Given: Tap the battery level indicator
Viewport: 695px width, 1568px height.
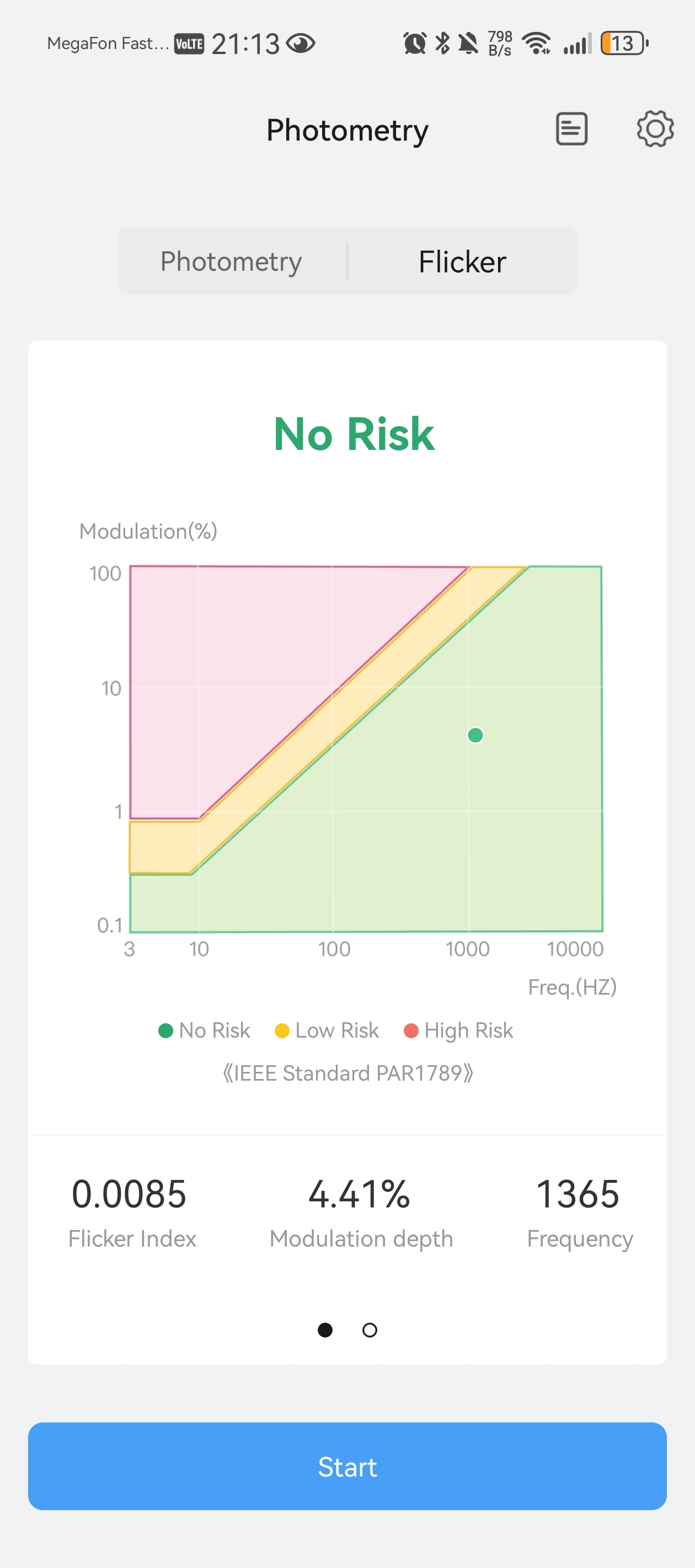Looking at the screenshot, I should pos(623,44).
